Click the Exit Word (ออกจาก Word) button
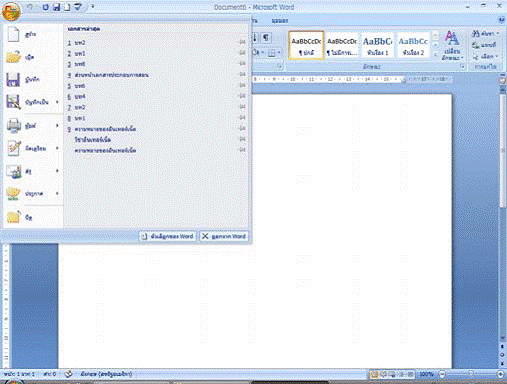The width and height of the screenshot is (507, 384). [x=224, y=236]
